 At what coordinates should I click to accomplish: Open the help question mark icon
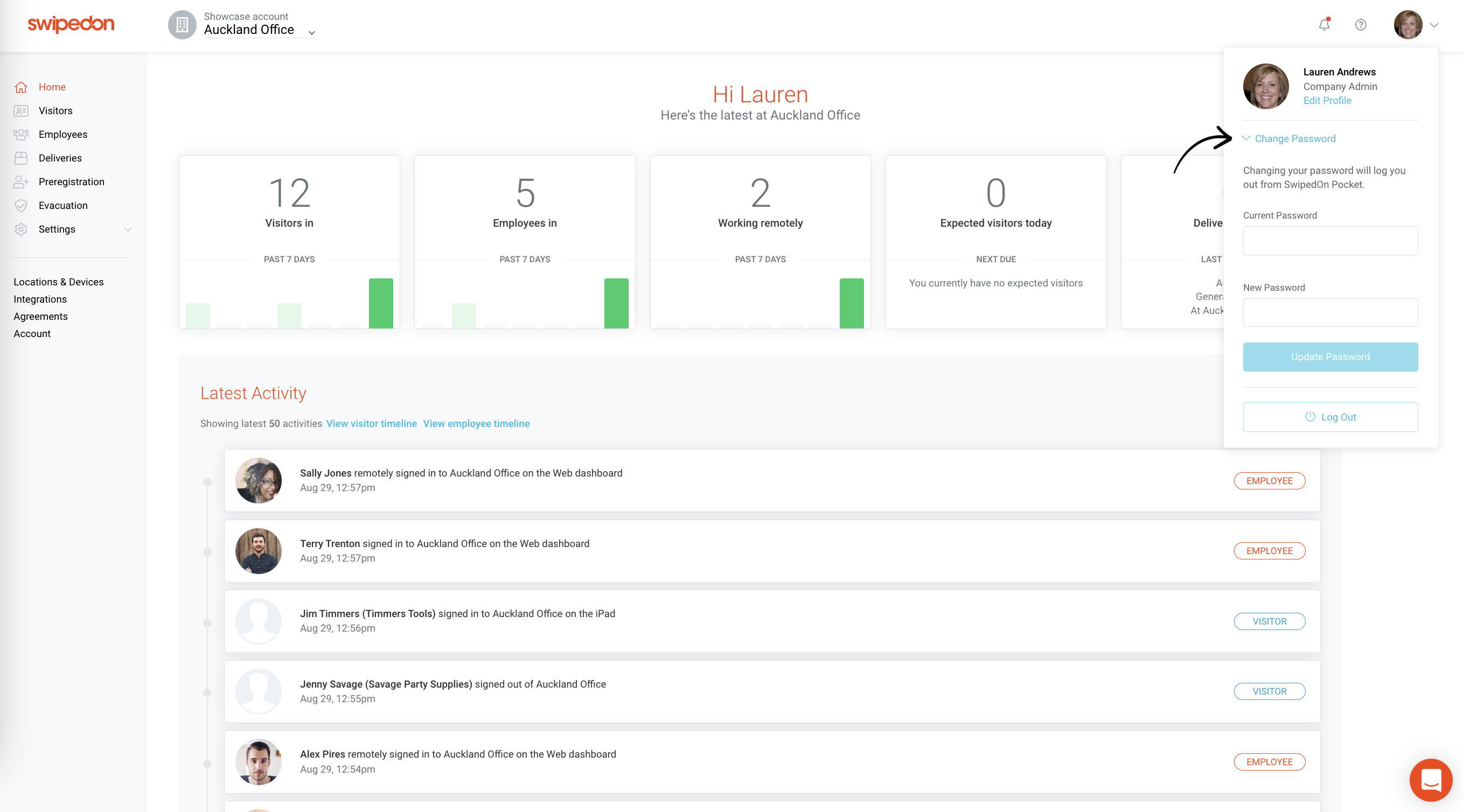pos(1360,24)
